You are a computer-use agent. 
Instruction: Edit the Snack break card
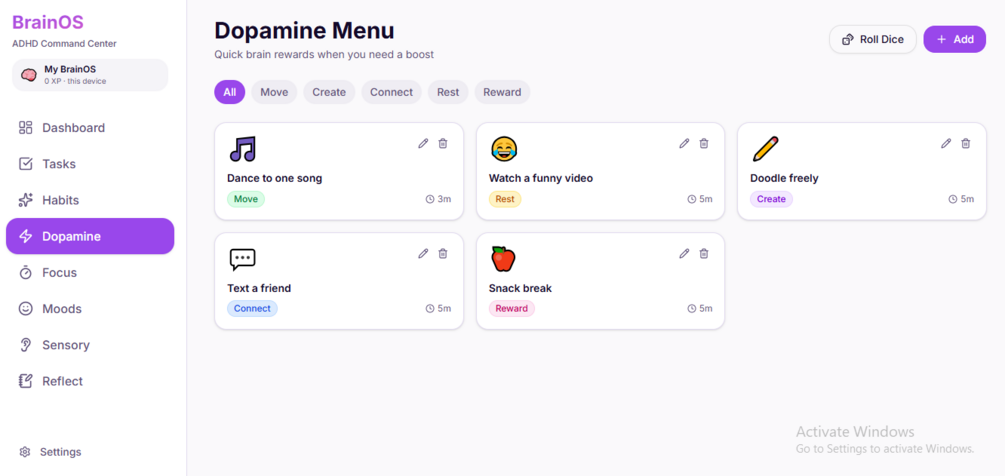click(685, 254)
